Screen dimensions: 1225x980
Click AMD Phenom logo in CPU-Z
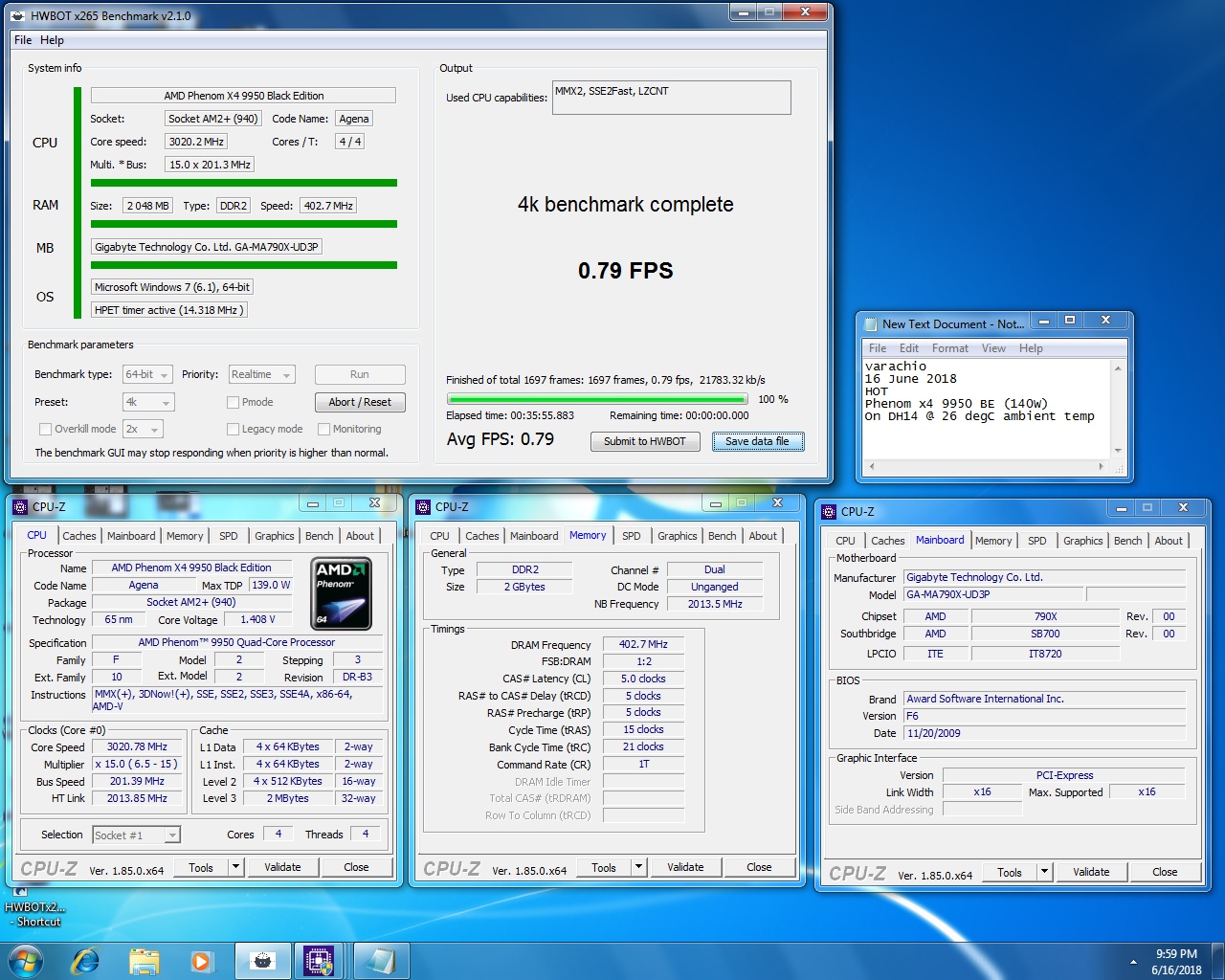click(343, 594)
